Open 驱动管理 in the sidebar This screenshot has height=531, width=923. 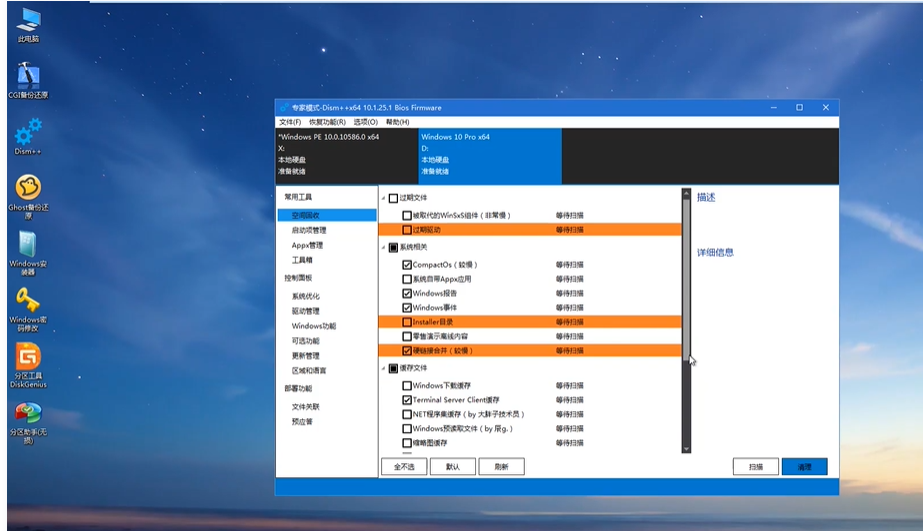pyautogui.click(x=306, y=311)
